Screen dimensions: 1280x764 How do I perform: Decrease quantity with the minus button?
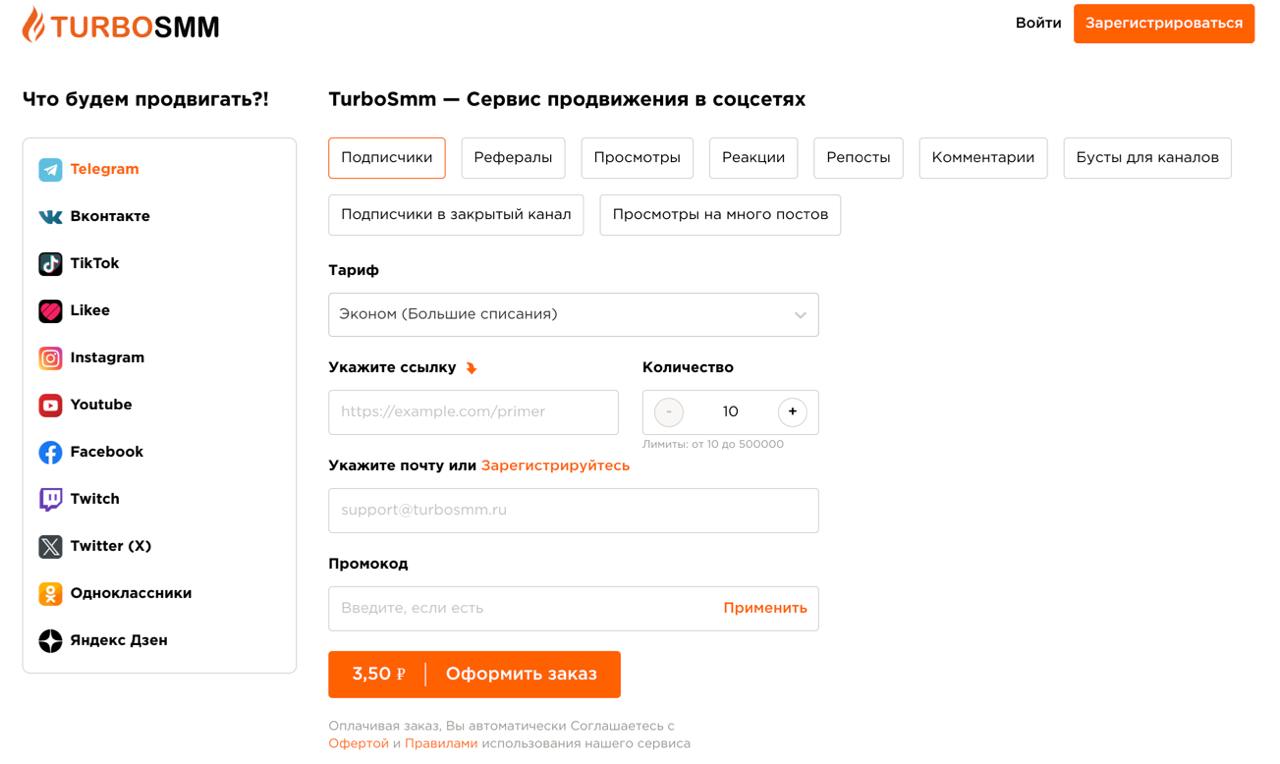[668, 412]
